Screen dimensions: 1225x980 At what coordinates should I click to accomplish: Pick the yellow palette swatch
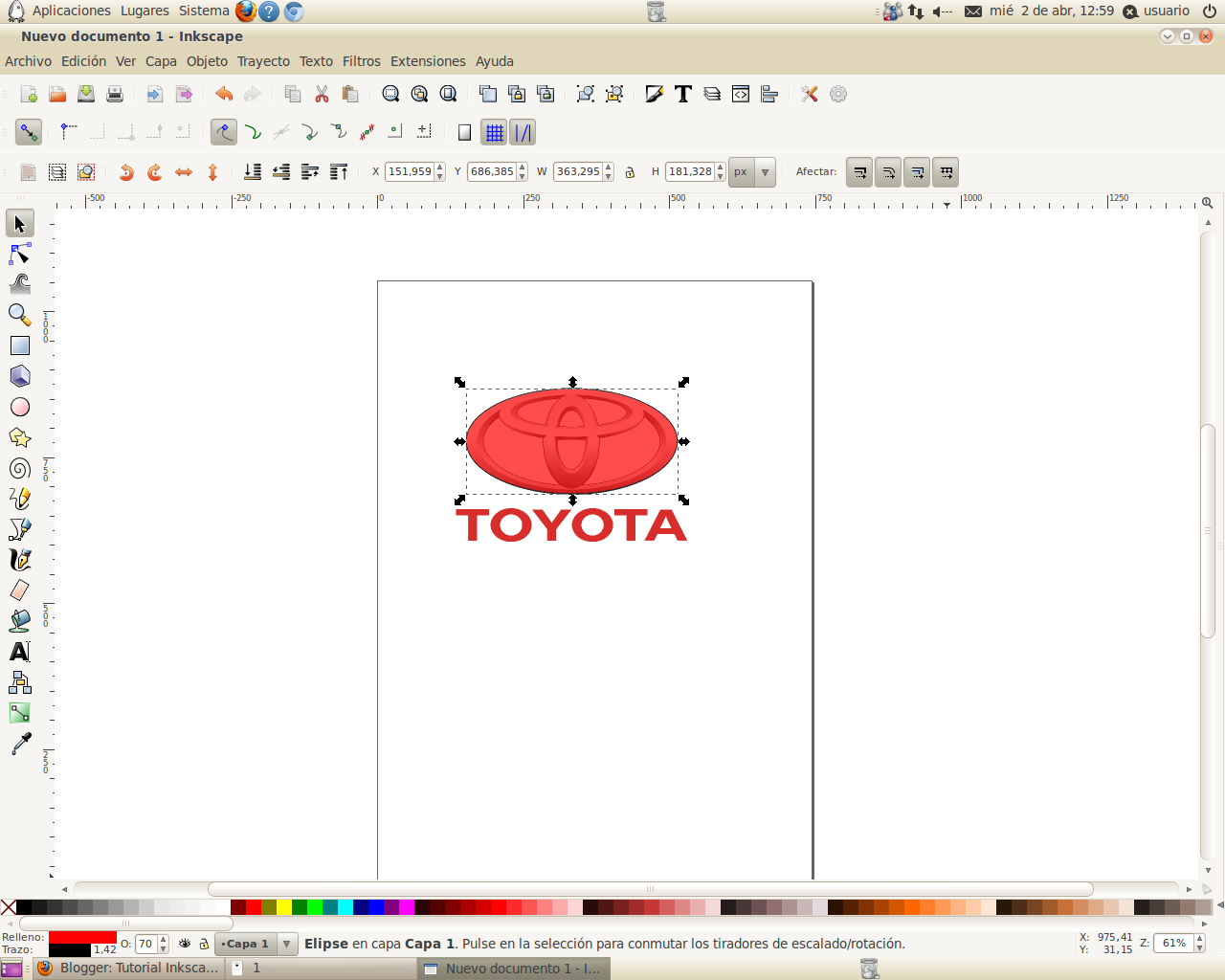[x=284, y=907]
